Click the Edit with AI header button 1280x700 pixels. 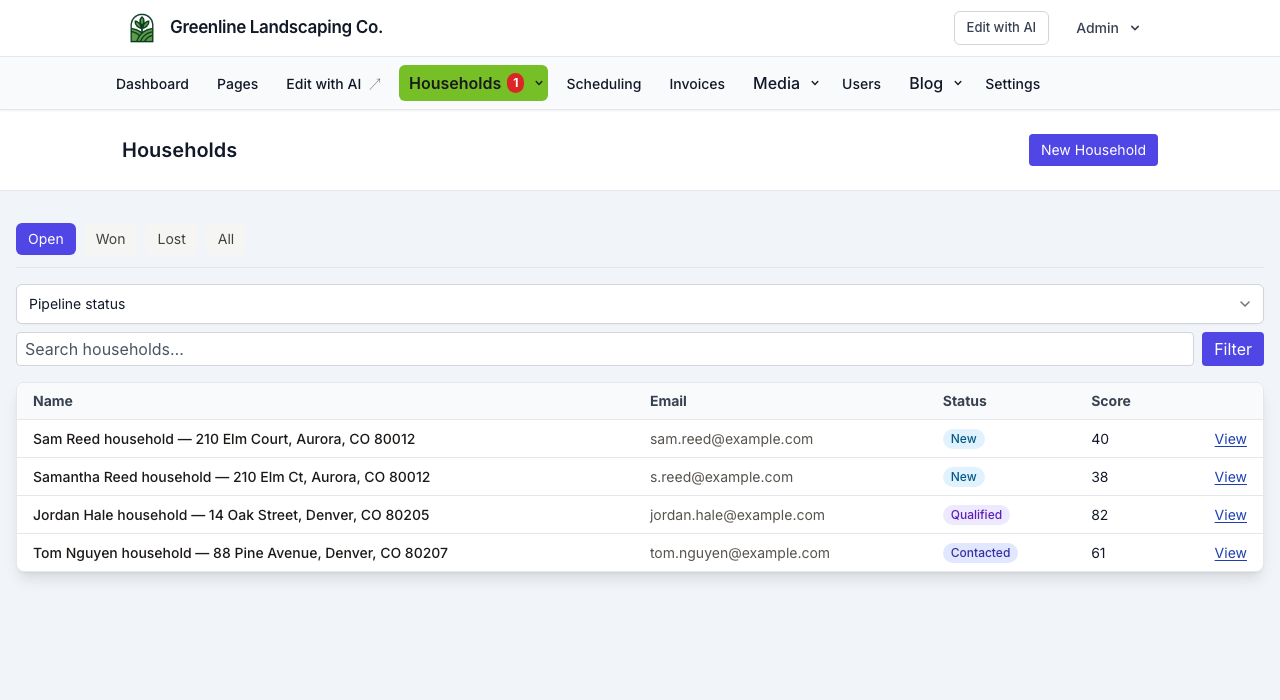click(1001, 28)
